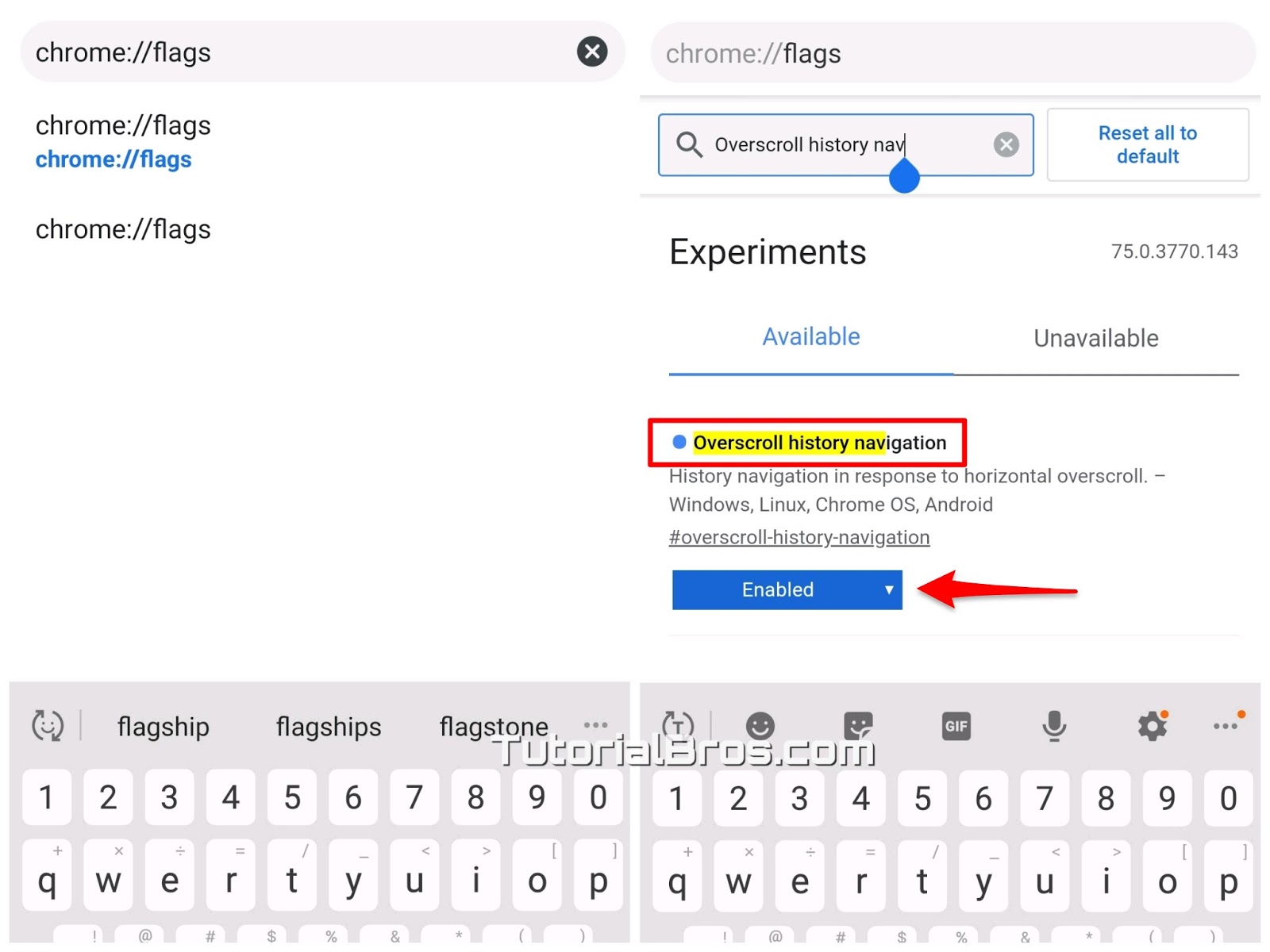Open more keyboard options on right keyboard
This screenshot has width=1270, height=952.
coord(1226,725)
